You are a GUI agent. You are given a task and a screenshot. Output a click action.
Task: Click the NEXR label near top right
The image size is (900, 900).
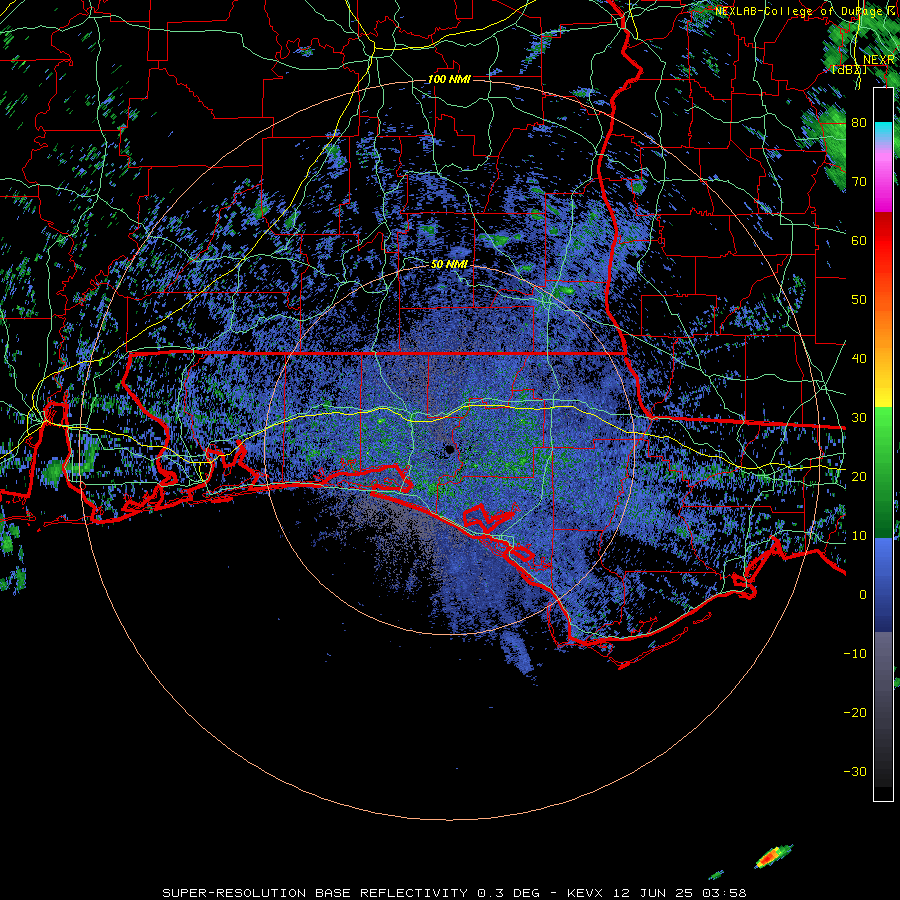point(878,60)
